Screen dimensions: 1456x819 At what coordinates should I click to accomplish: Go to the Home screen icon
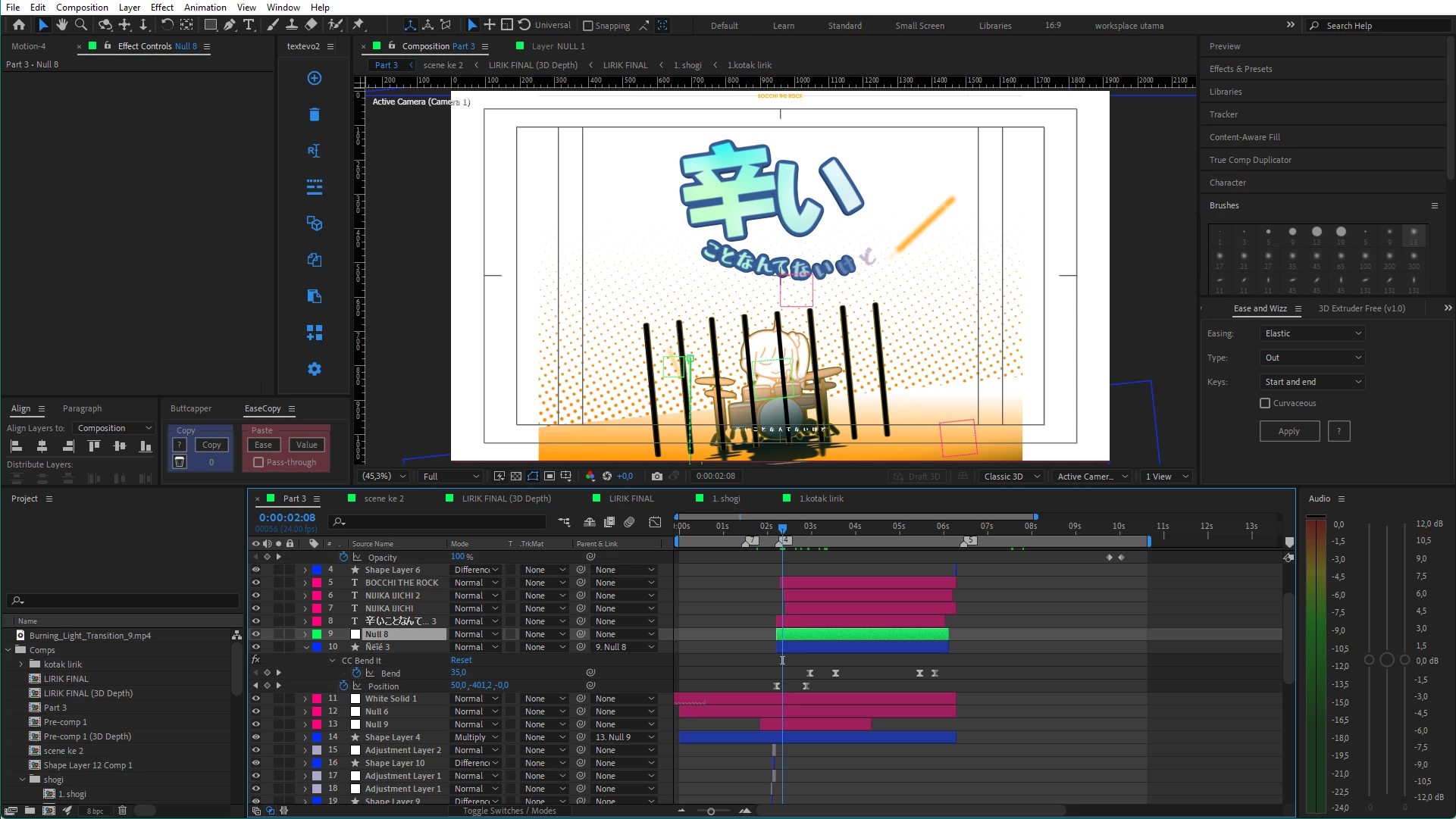tap(19, 25)
